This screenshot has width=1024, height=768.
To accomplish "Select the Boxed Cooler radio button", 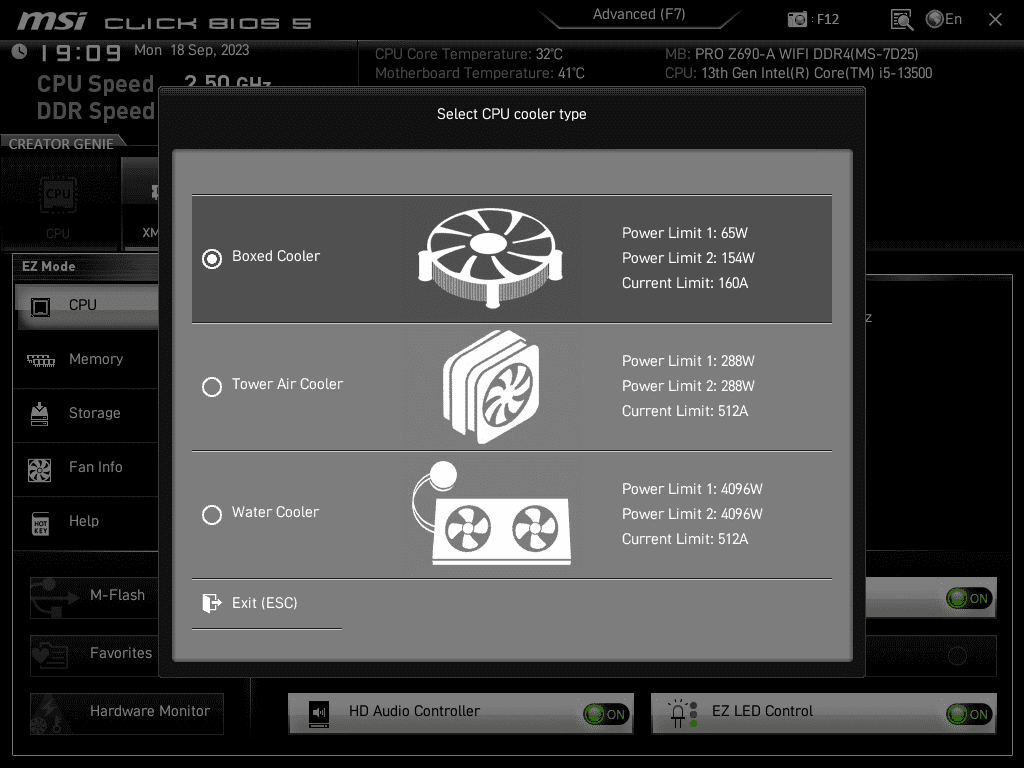I will point(212,259).
